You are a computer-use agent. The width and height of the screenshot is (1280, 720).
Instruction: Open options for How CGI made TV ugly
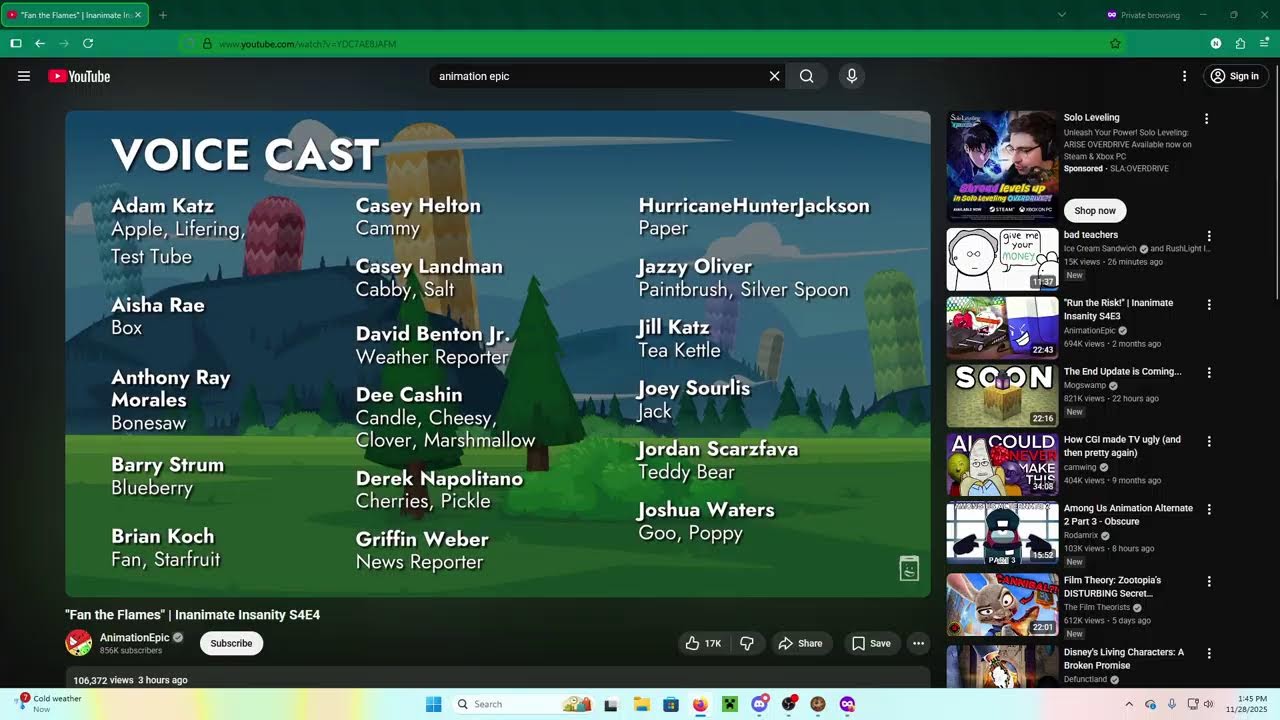tap(1209, 441)
